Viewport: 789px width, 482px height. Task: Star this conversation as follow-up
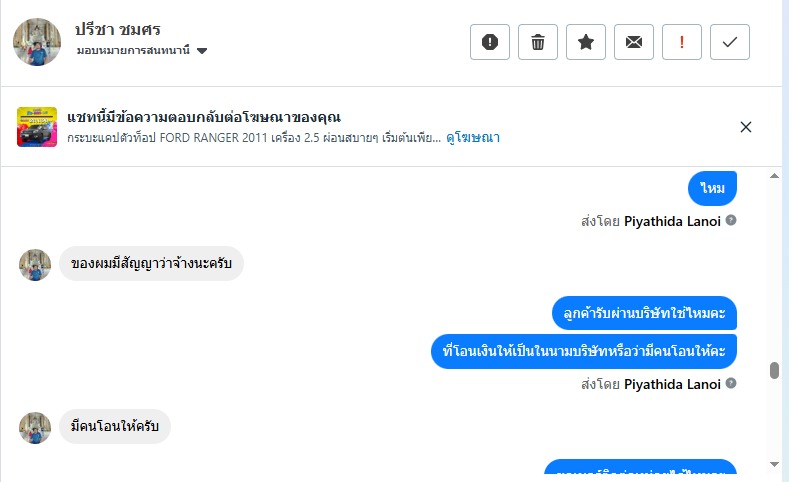[586, 42]
